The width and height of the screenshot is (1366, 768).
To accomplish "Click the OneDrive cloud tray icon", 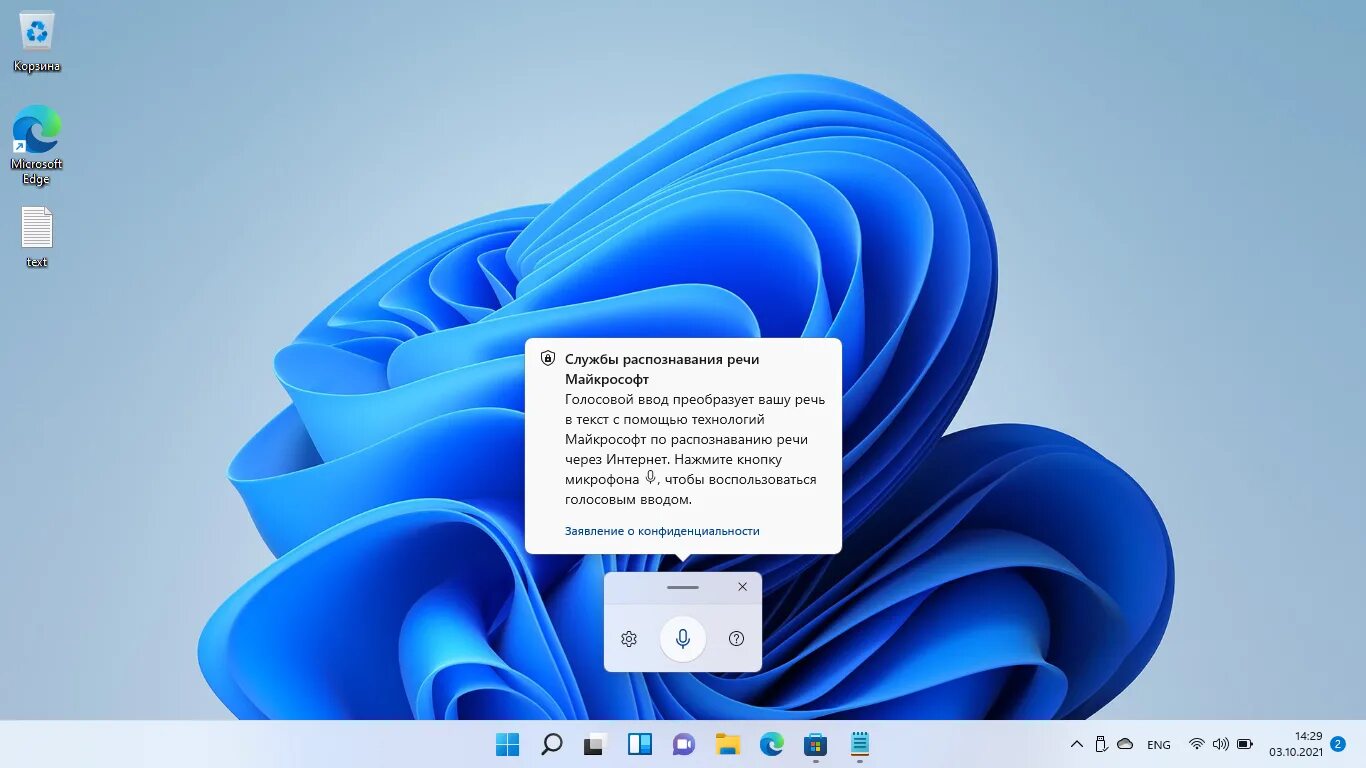I will pyautogui.click(x=1125, y=744).
